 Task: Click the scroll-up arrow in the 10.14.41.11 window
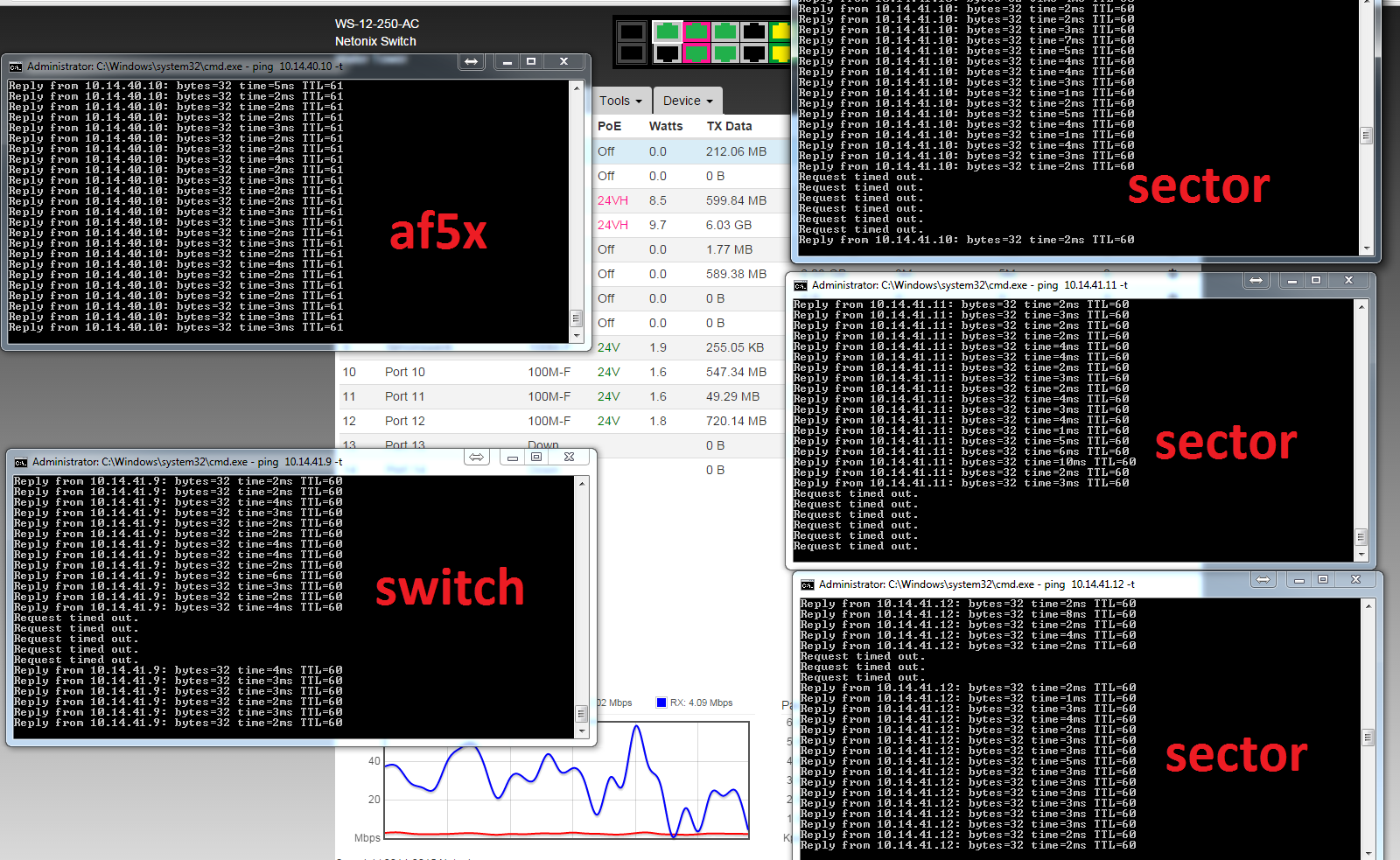[1361, 307]
